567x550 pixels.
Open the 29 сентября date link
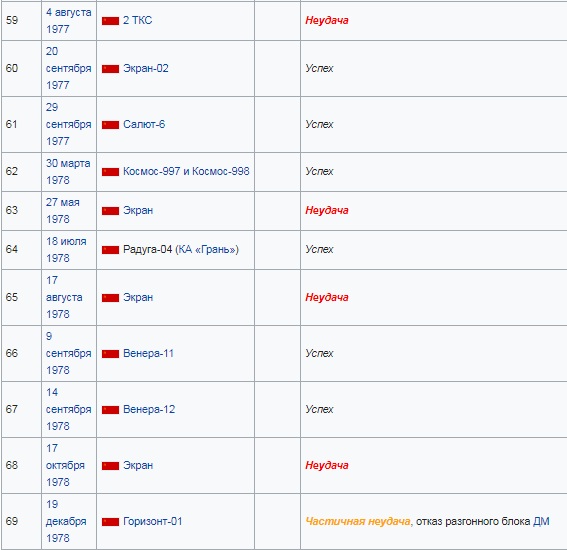68,116
